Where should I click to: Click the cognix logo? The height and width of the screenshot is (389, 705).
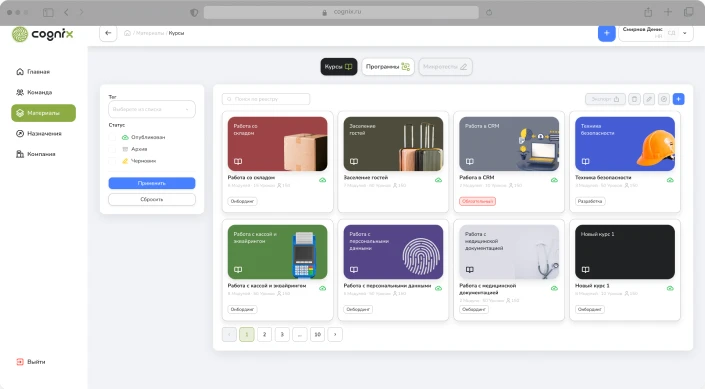(x=42, y=34)
